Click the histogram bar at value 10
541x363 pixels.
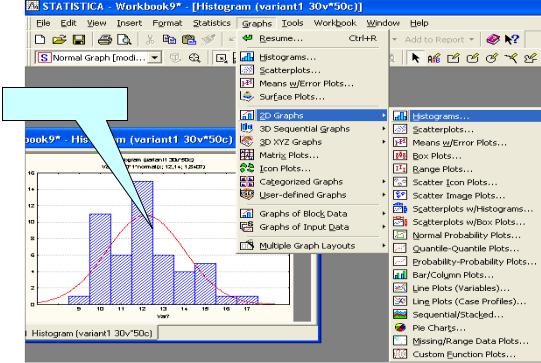point(100,259)
